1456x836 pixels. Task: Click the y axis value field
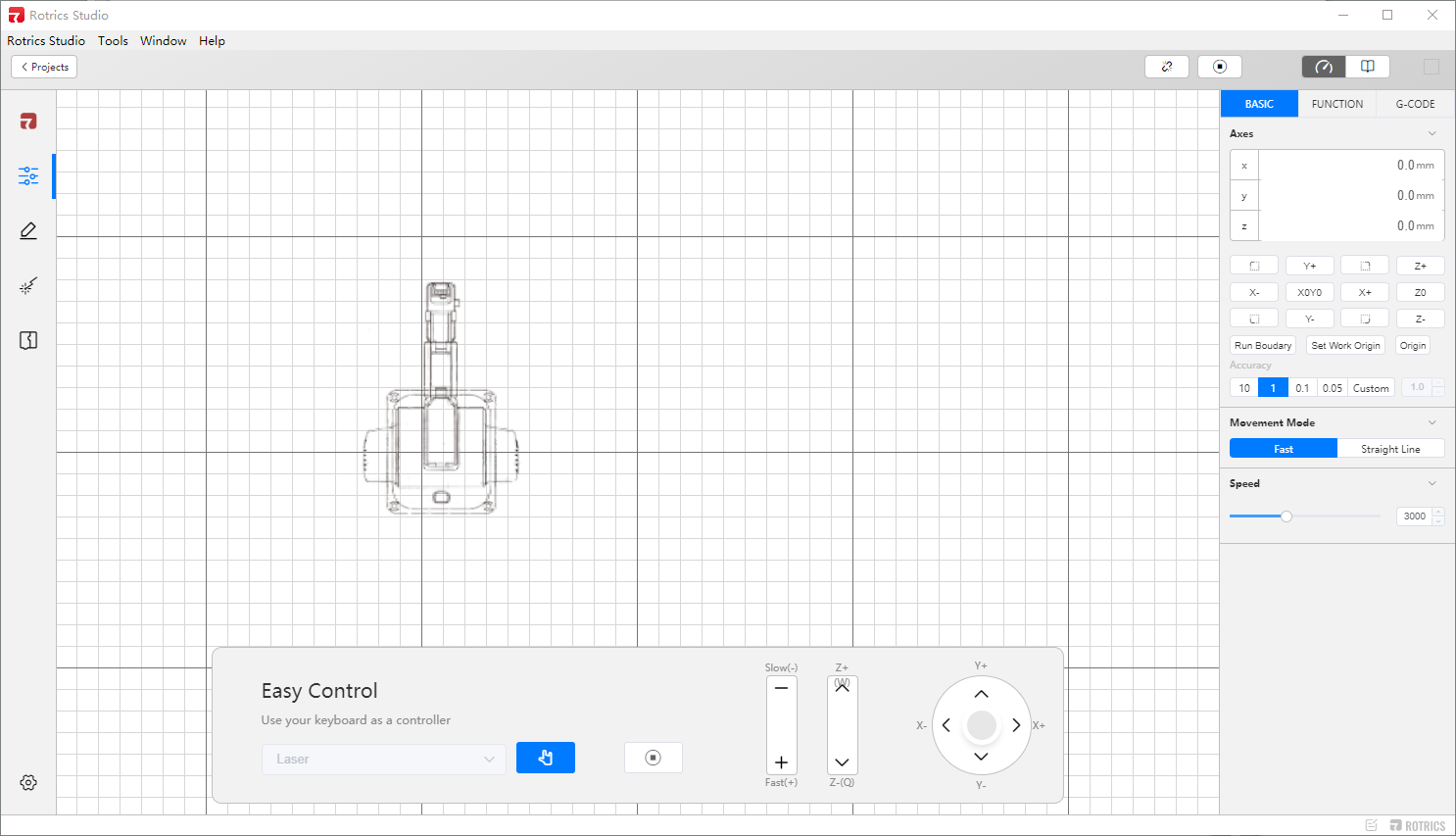[x=1351, y=196]
